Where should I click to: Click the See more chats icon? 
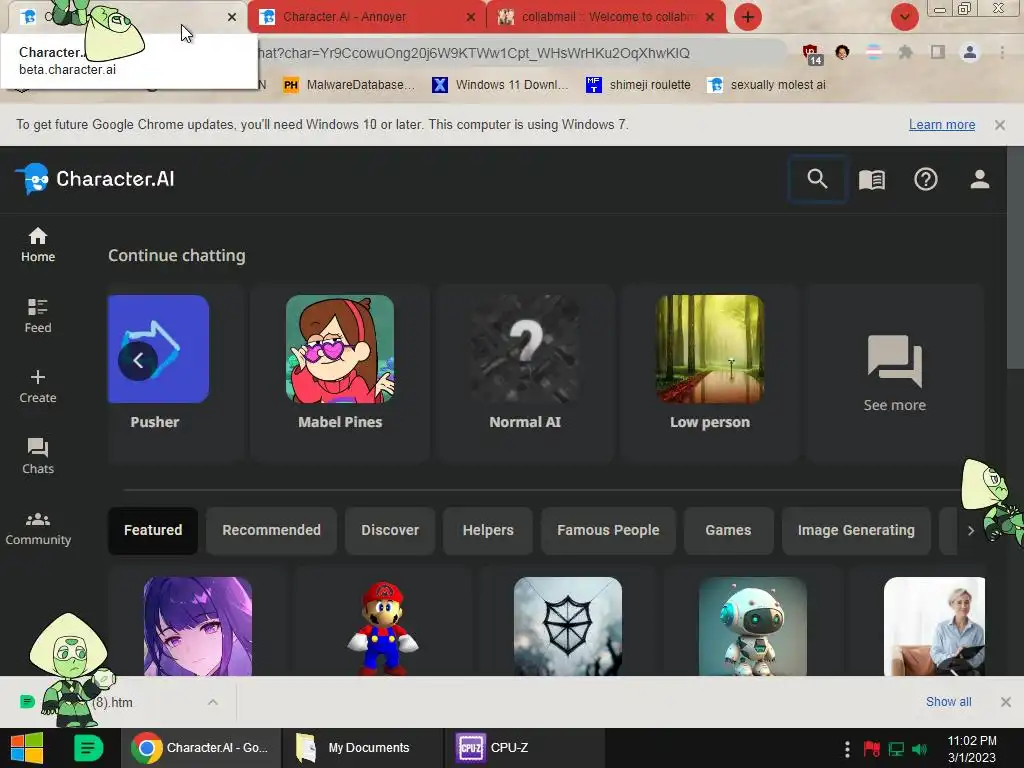pos(895,374)
